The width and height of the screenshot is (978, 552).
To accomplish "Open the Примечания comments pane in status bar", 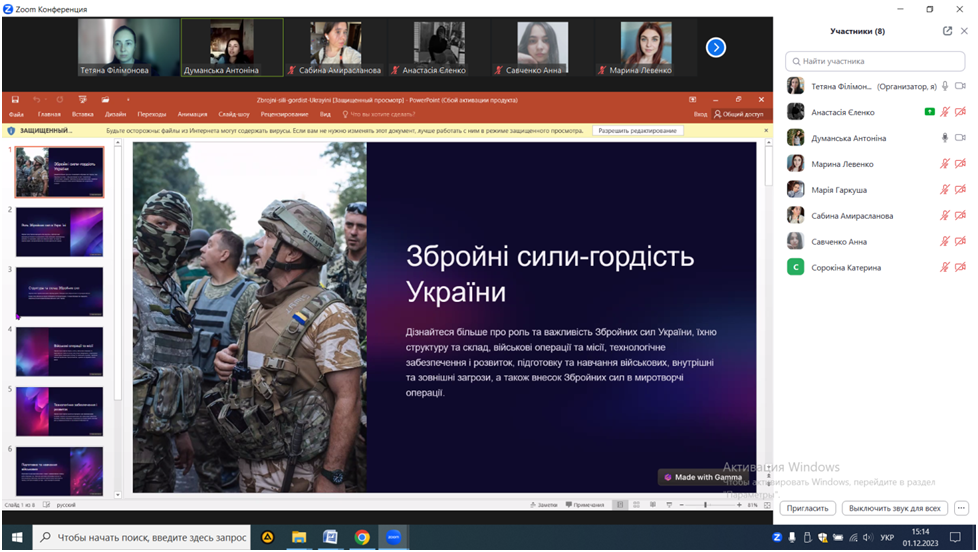I will pos(584,505).
